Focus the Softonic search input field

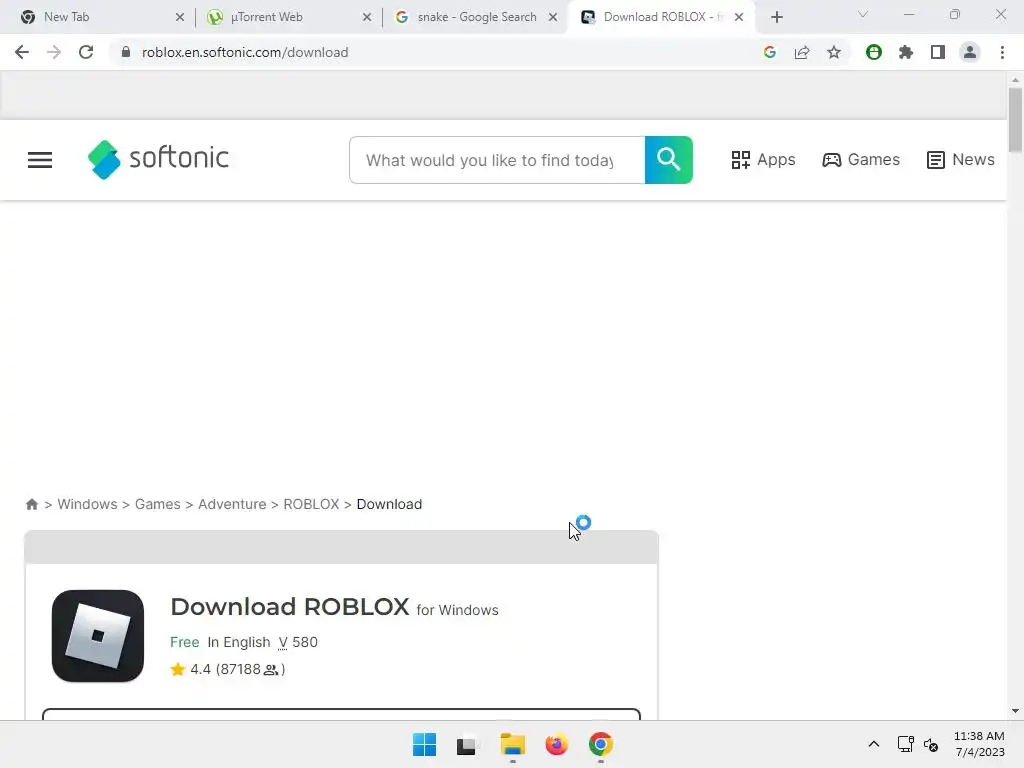coord(497,160)
